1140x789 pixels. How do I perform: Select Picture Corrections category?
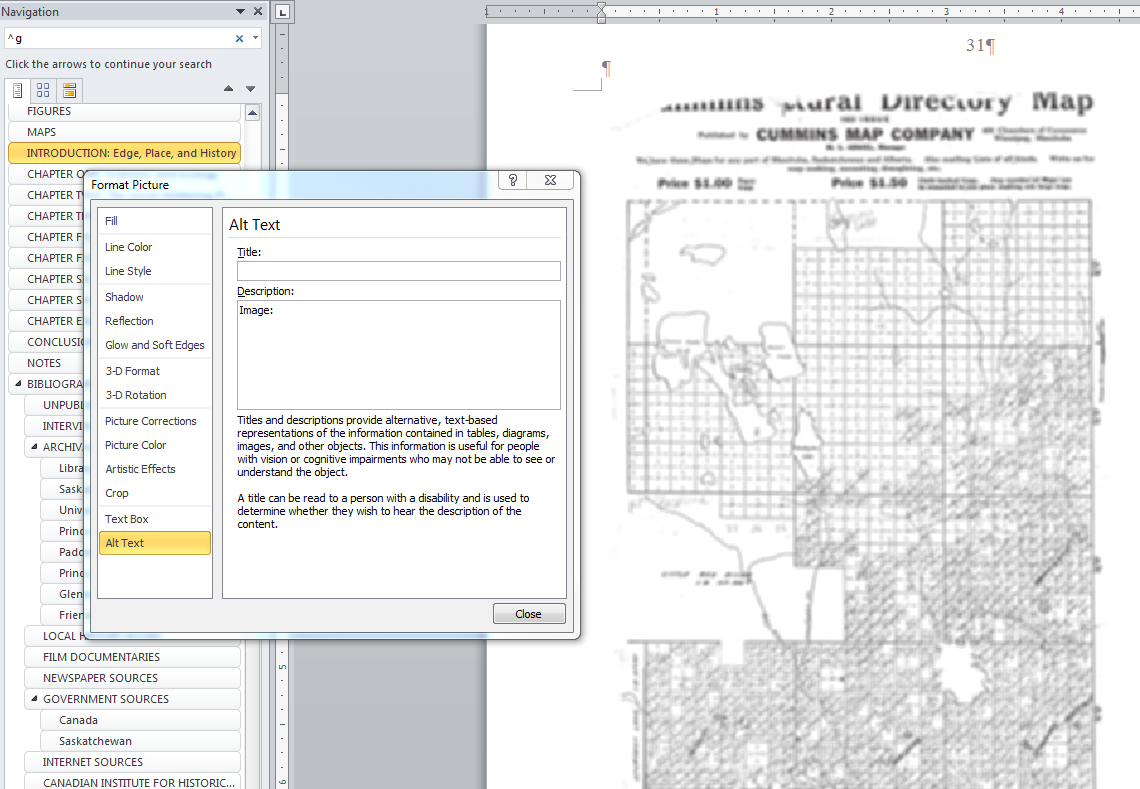pos(155,422)
